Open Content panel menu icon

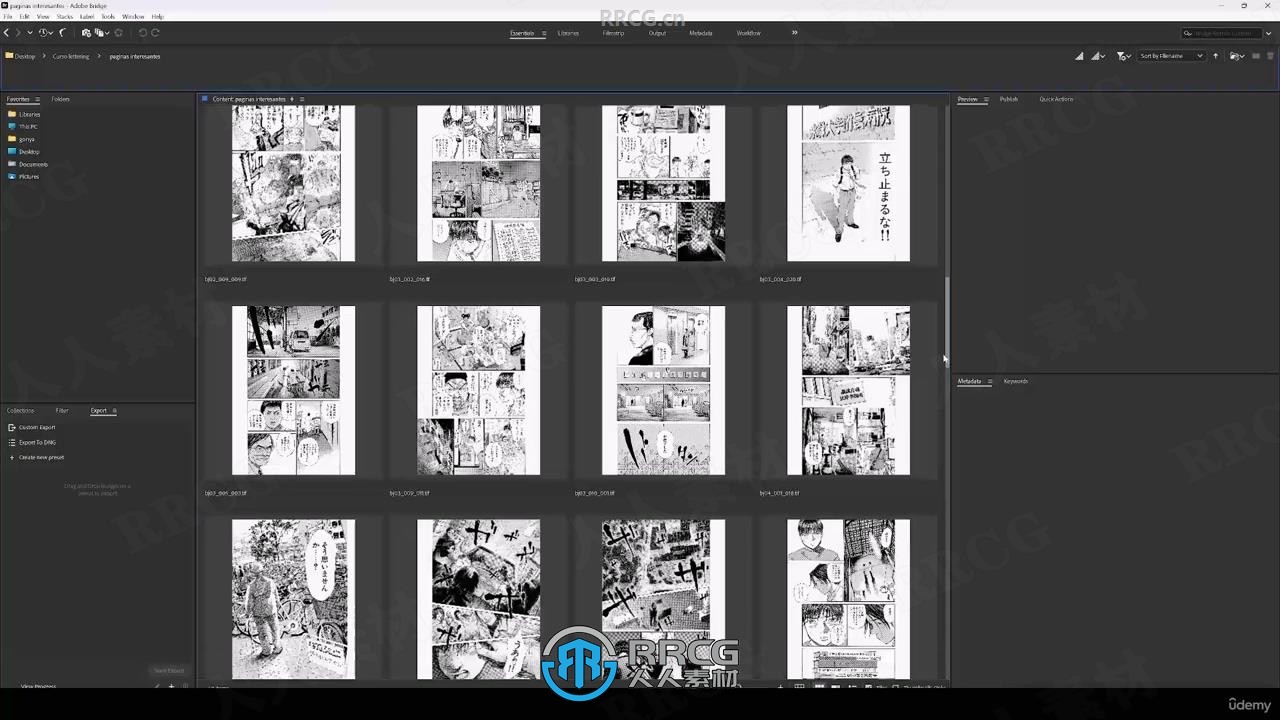(x=302, y=99)
